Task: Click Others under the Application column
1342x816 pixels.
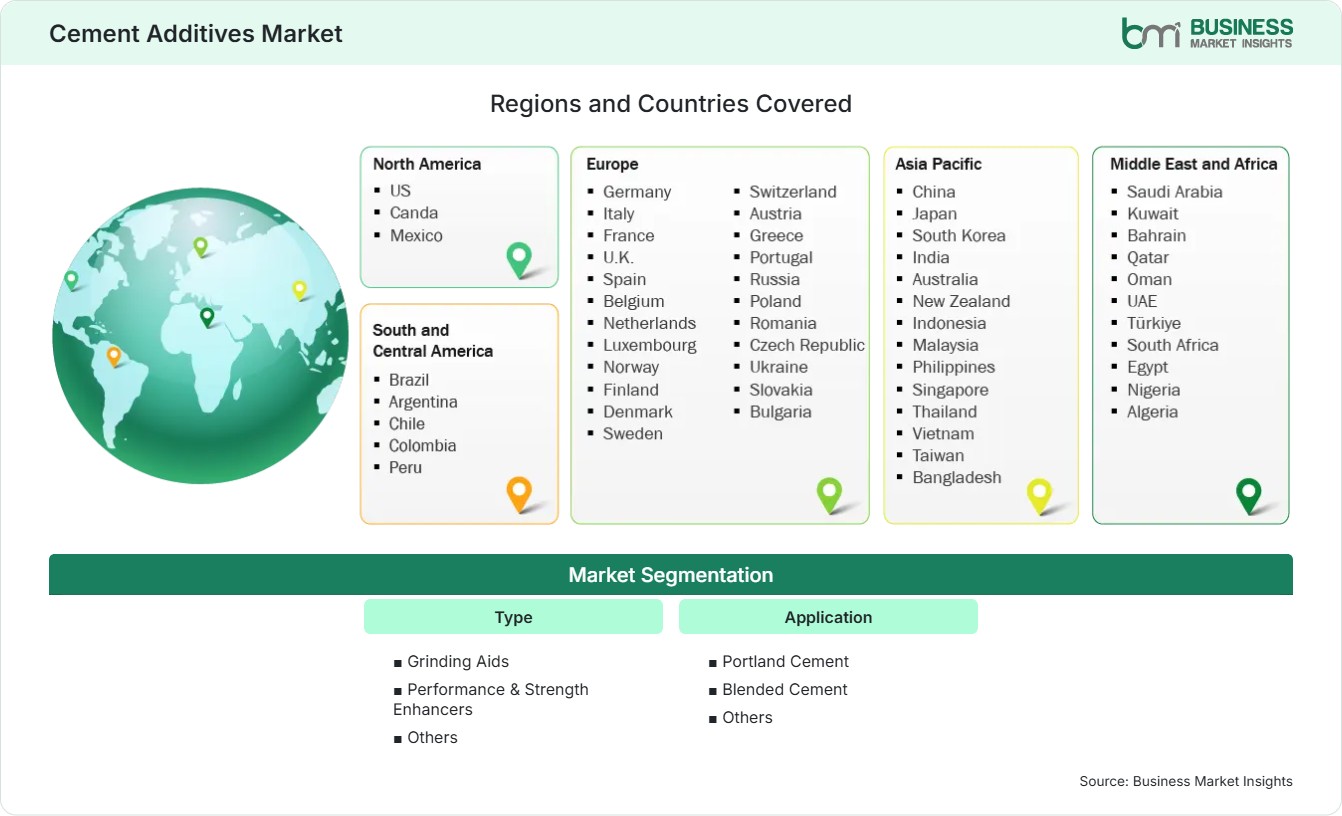Action: tap(748, 717)
